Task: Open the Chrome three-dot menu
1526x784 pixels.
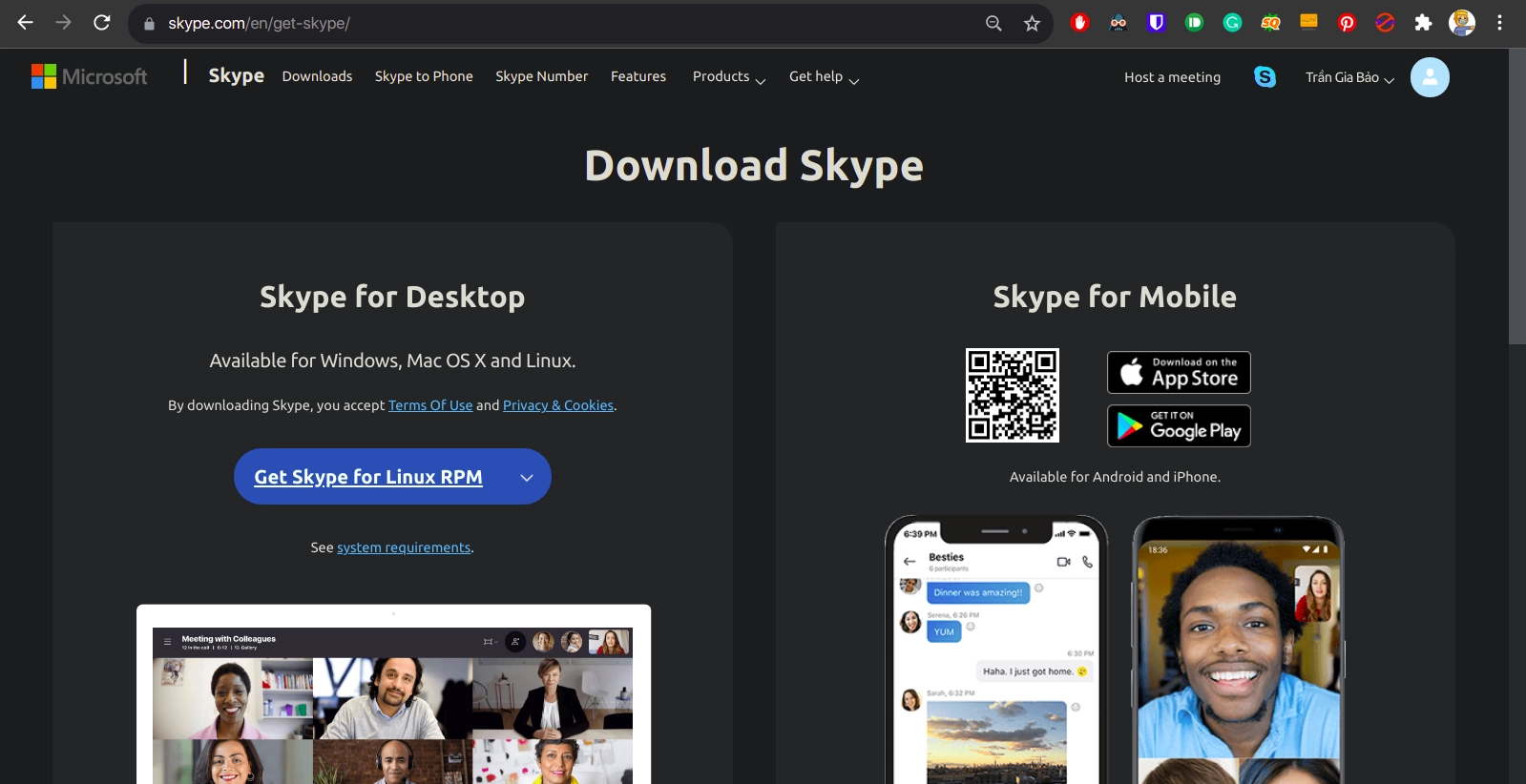Action: coord(1499,23)
